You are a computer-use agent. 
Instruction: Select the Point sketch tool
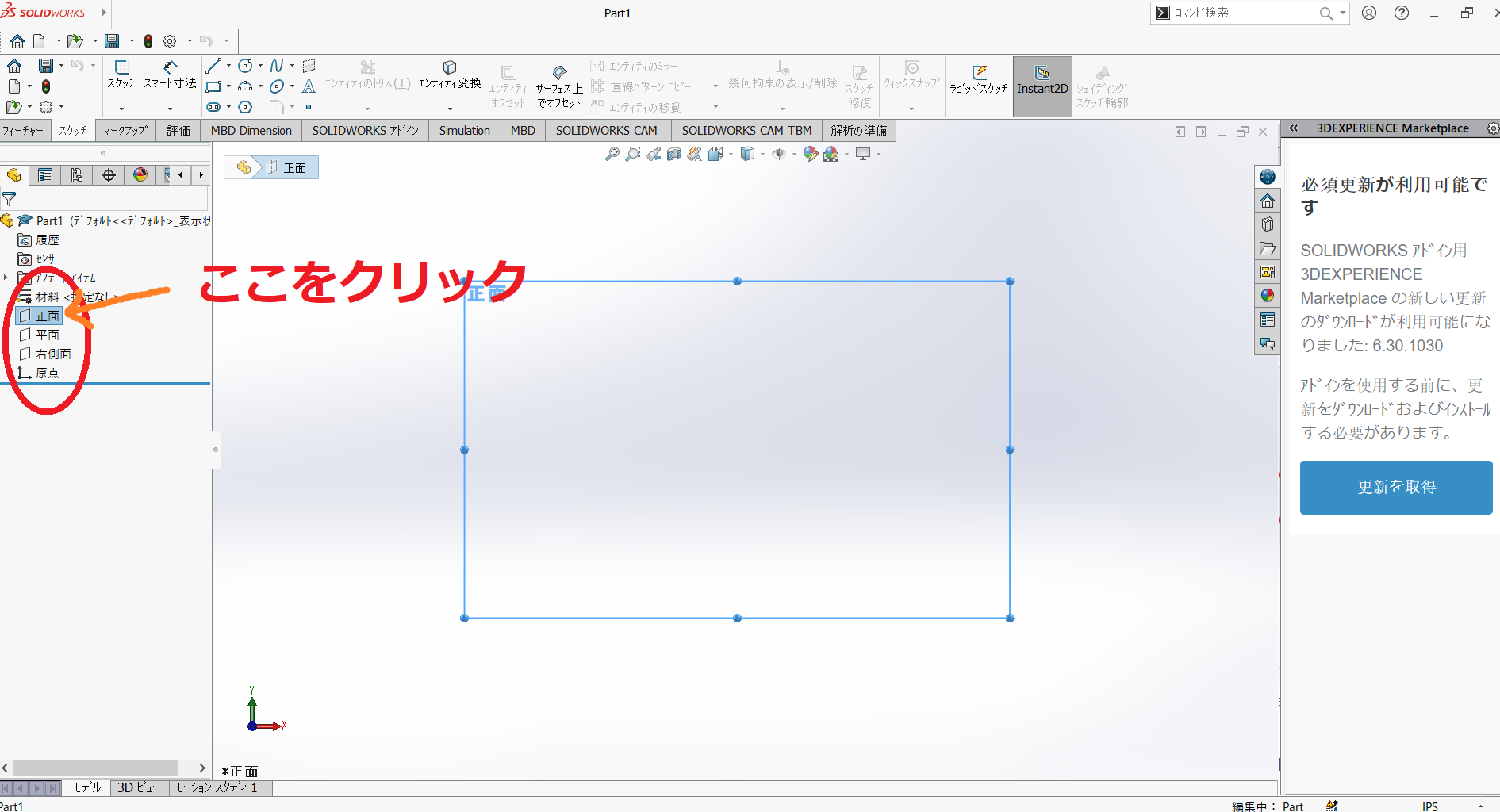[x=309, y=107]
